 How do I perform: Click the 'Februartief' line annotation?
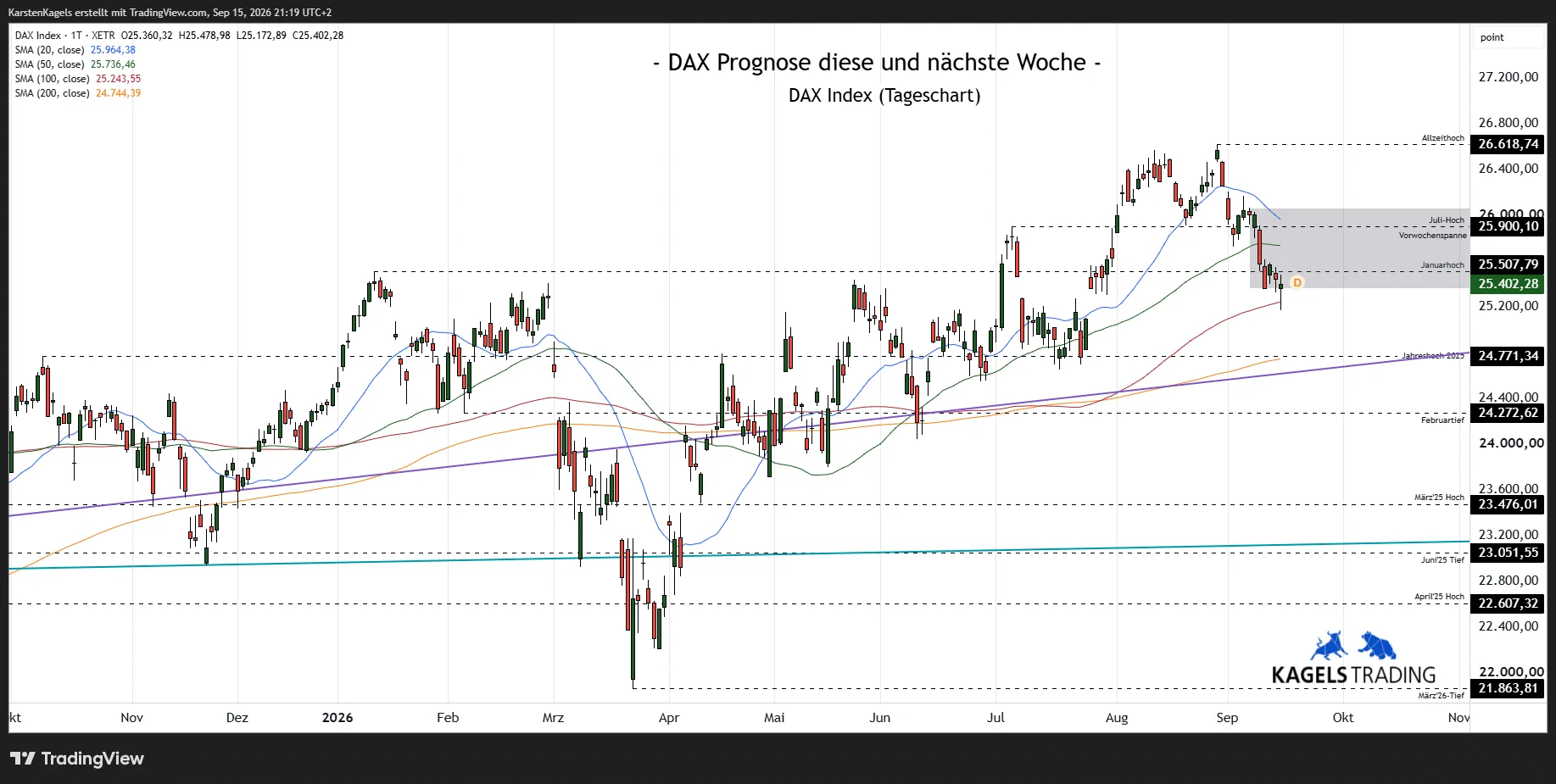[x=1442, y=420]
